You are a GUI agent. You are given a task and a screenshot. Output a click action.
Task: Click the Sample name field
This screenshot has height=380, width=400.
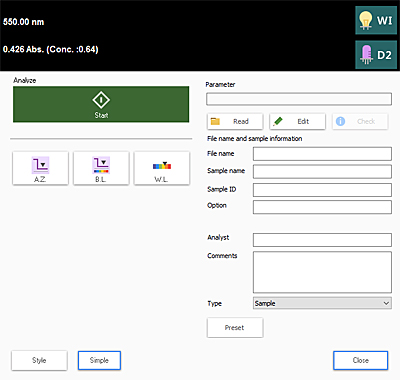[x=322, y=172]
